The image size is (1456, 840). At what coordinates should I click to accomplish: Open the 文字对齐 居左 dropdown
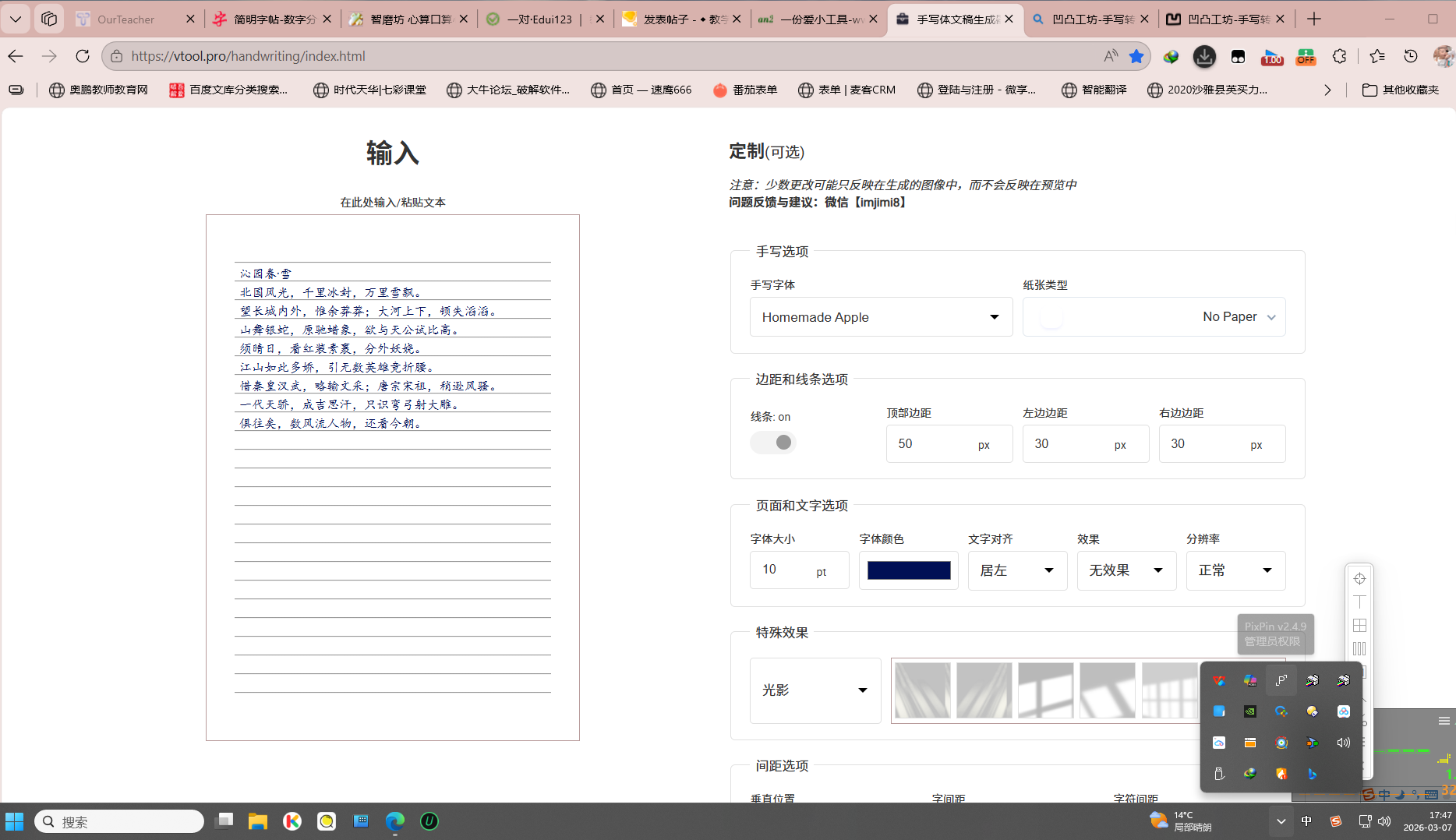point(1017,570)
